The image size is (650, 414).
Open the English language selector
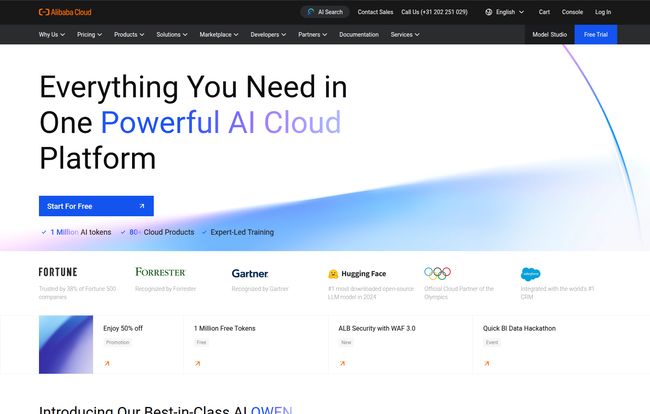coord(504,12)
